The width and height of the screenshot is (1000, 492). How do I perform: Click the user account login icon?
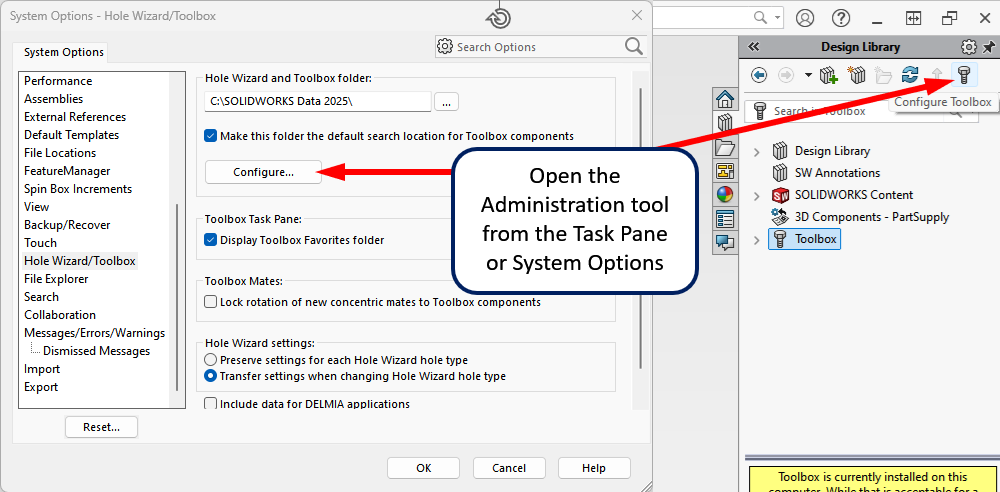[x=805, y=18]
